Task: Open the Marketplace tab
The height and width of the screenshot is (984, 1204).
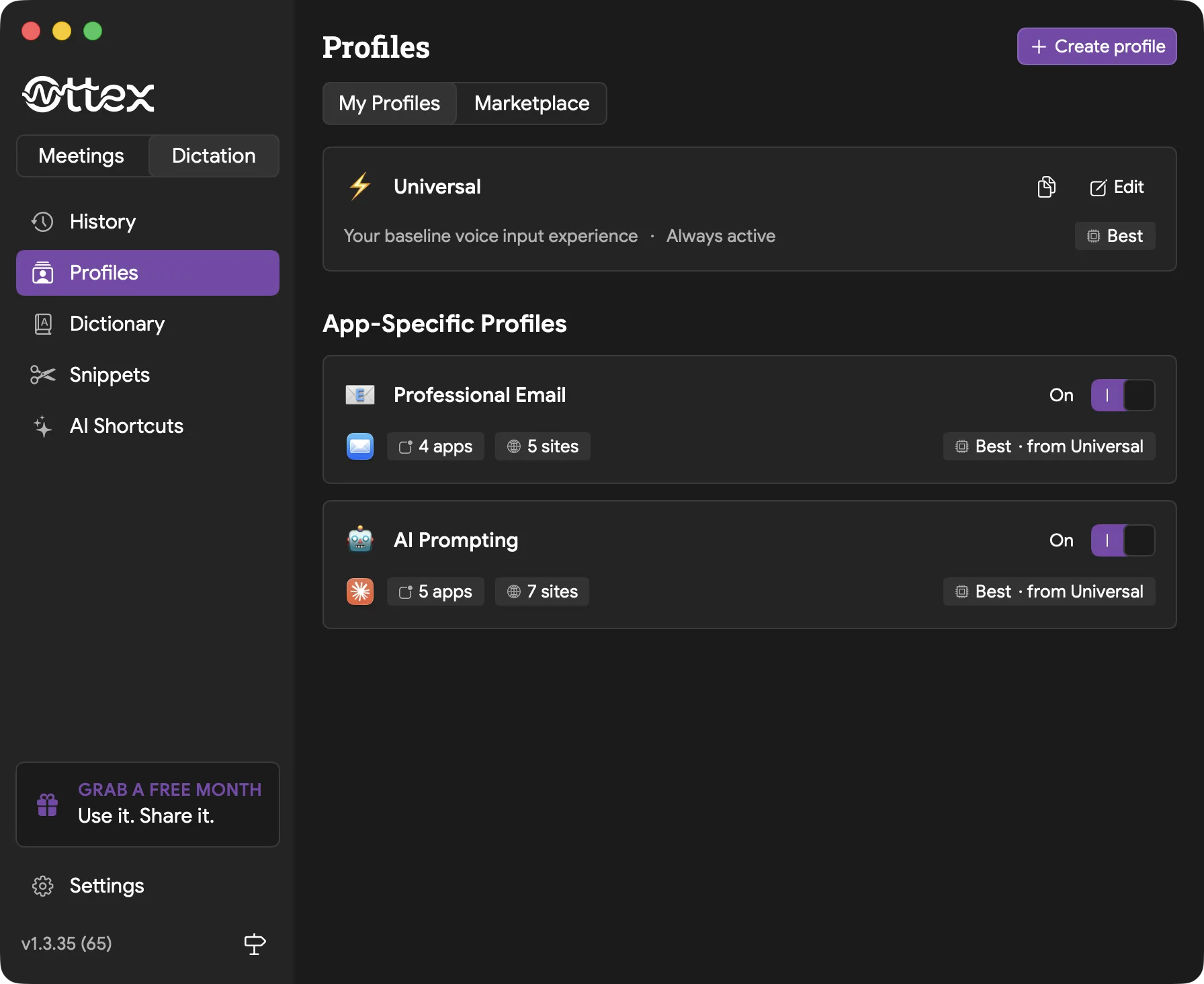Action: pyautogui.click(x=531, y=104)
